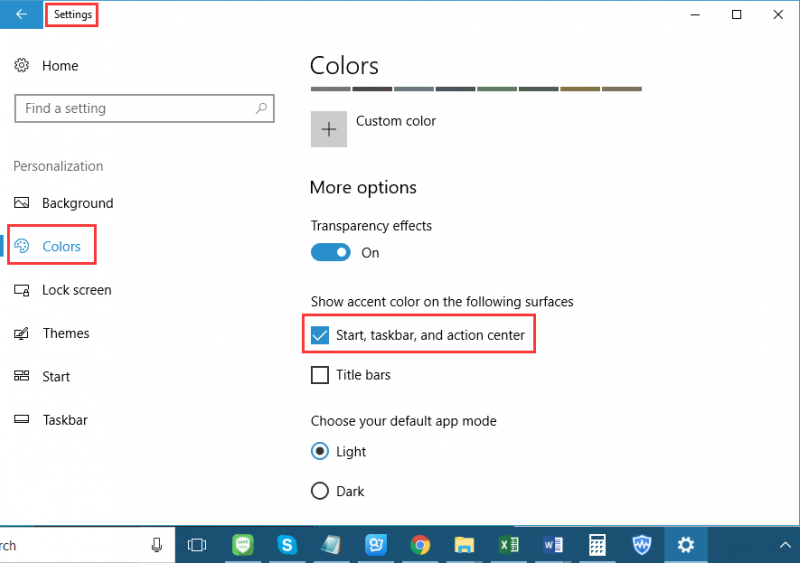This screenshot has width=800, height=563.
Task: Open the Themes section
Action: pyautogui.click(x=52, y=333)
